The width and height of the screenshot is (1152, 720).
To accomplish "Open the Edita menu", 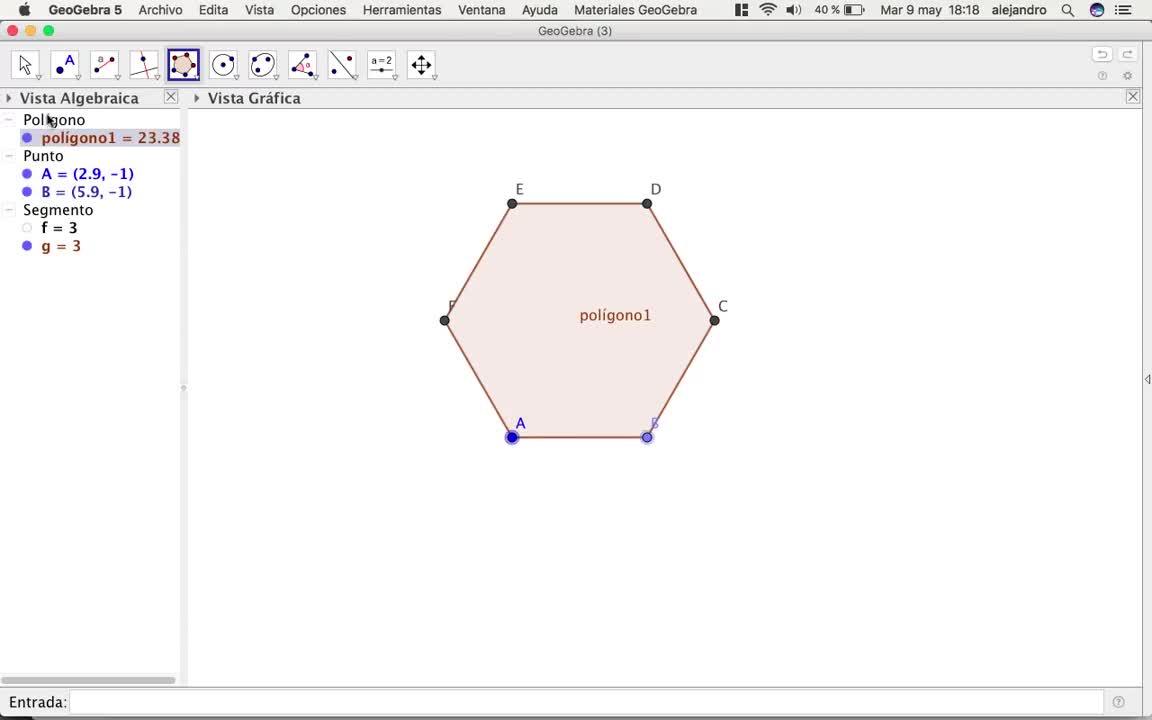I will pos(213,10).
